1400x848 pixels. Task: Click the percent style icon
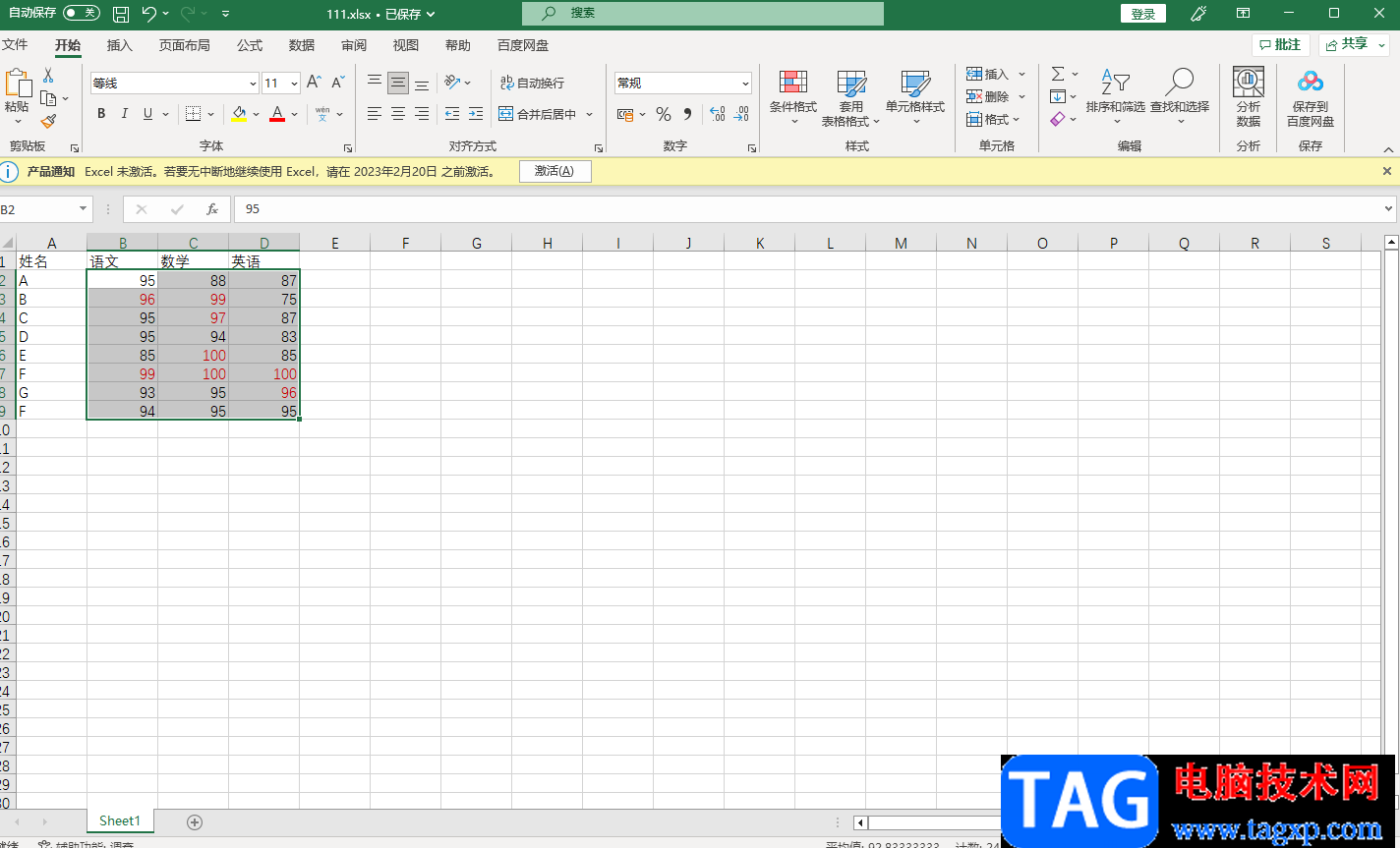(664, 114)
